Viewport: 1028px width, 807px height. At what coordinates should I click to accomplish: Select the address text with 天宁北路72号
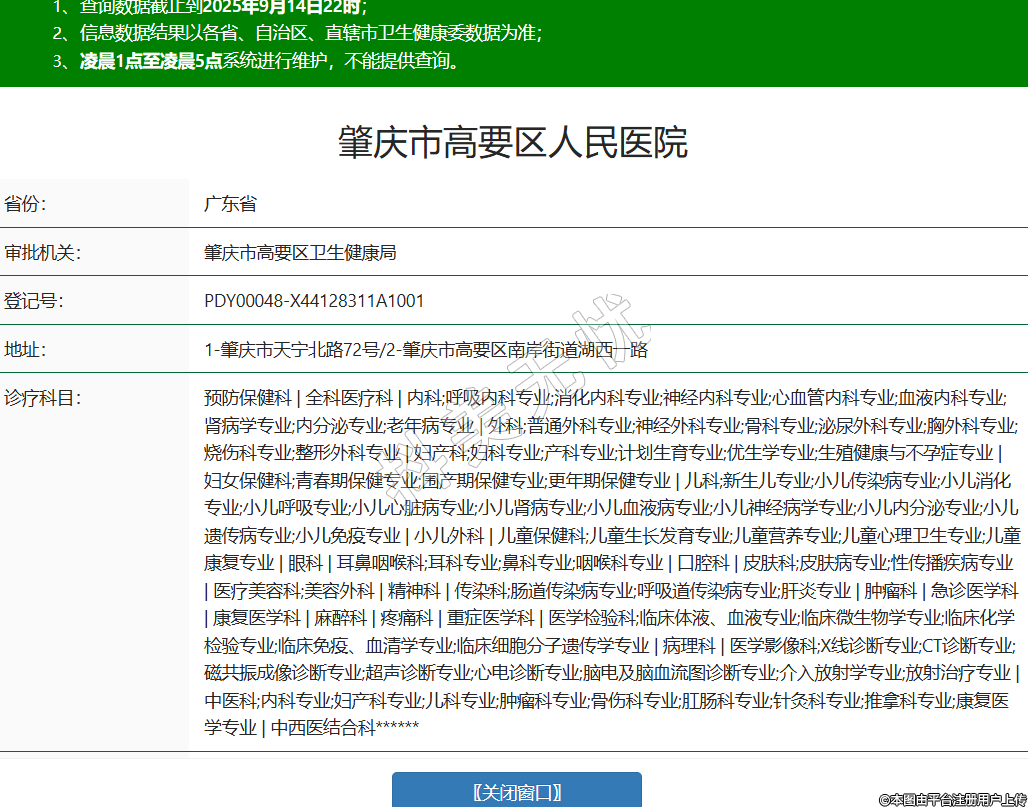[426, 350]
